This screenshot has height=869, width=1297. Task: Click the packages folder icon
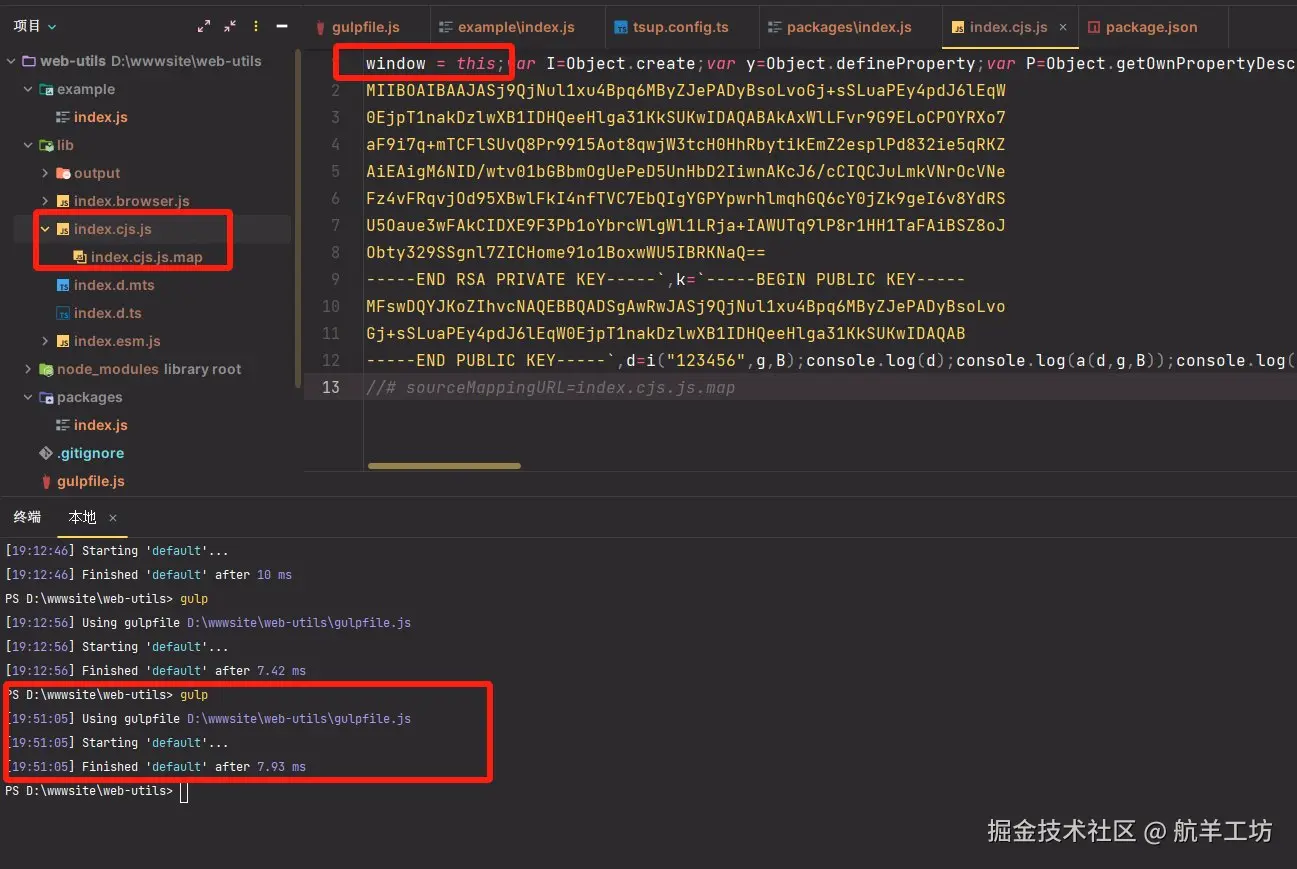click(x=46, y=397)
